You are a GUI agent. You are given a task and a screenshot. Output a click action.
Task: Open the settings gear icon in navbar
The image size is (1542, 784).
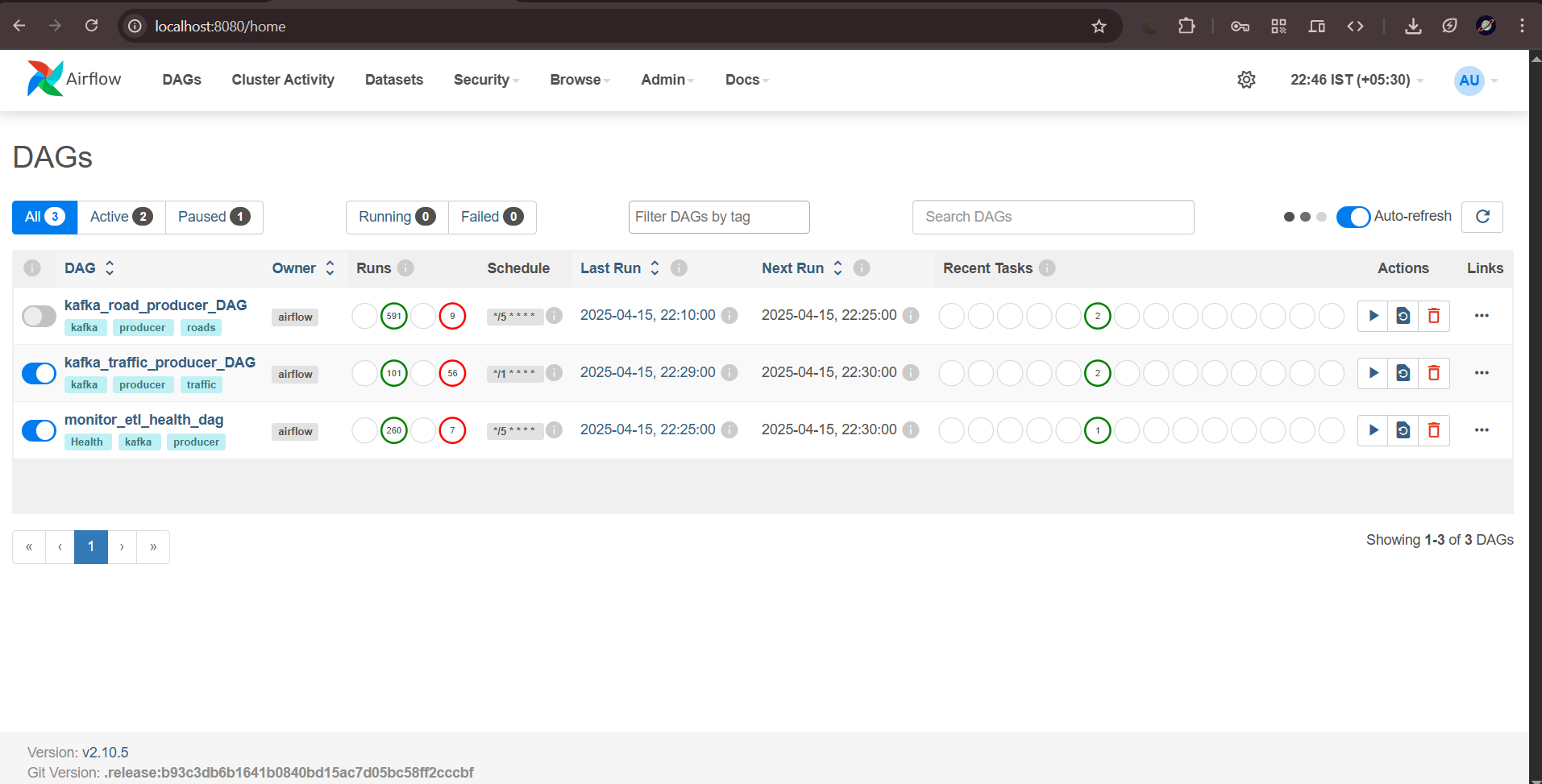click(x=1246, y=80)
